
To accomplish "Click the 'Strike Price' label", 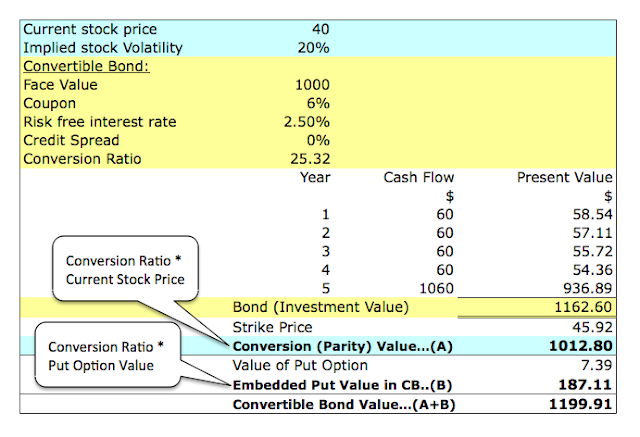I will pyautogui.click(x=272, y=327).
